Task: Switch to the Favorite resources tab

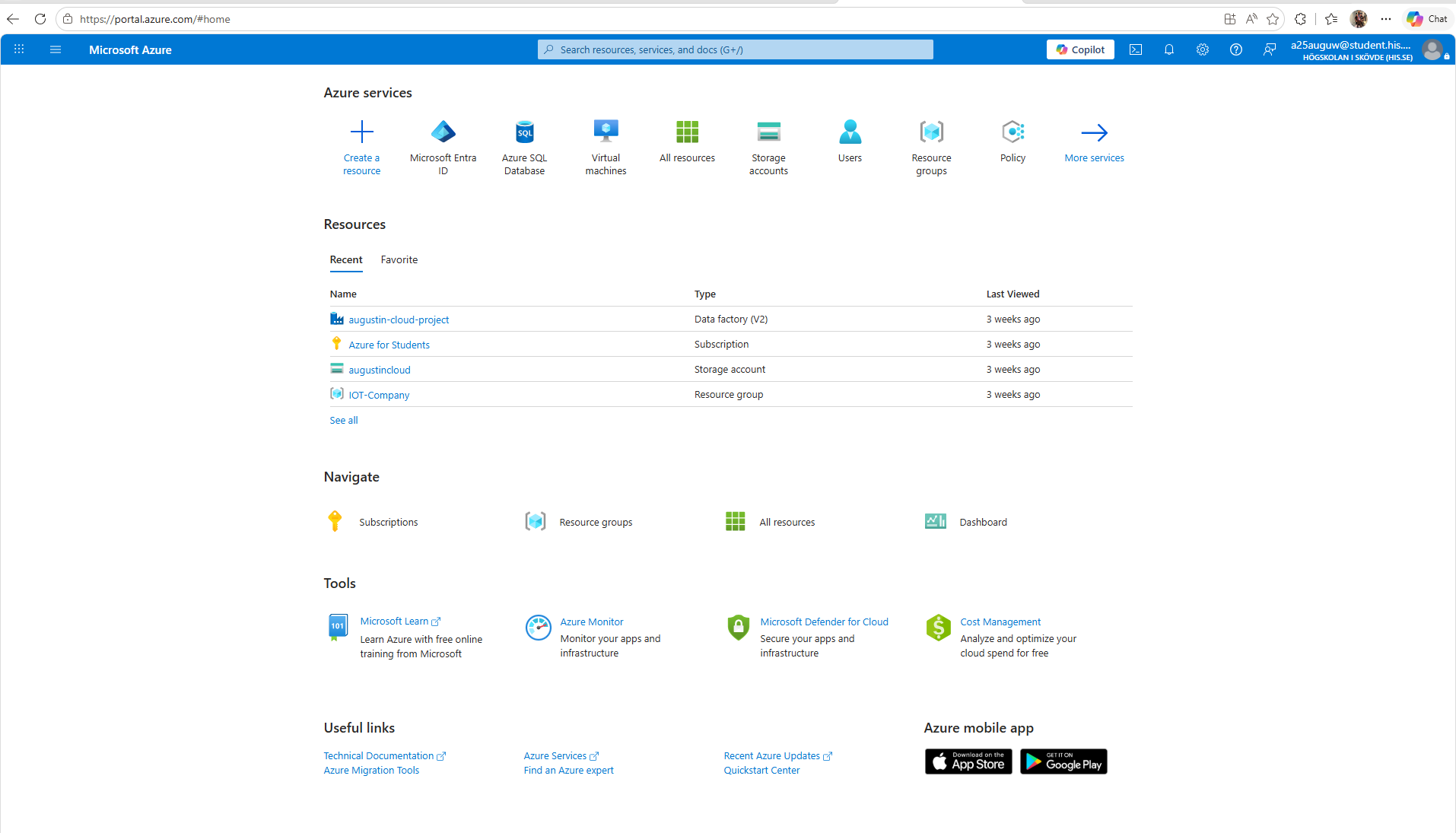Action: tap(399, 259)
